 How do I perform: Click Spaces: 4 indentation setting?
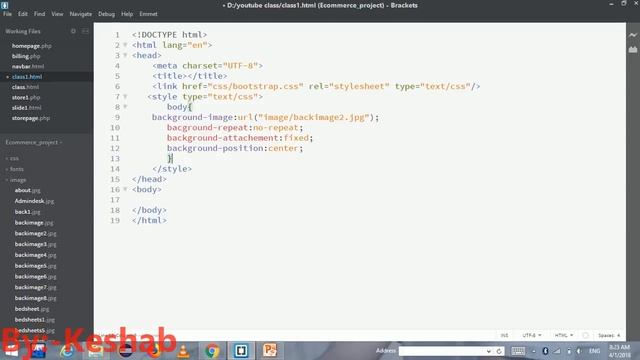click(x=609, y=335)
